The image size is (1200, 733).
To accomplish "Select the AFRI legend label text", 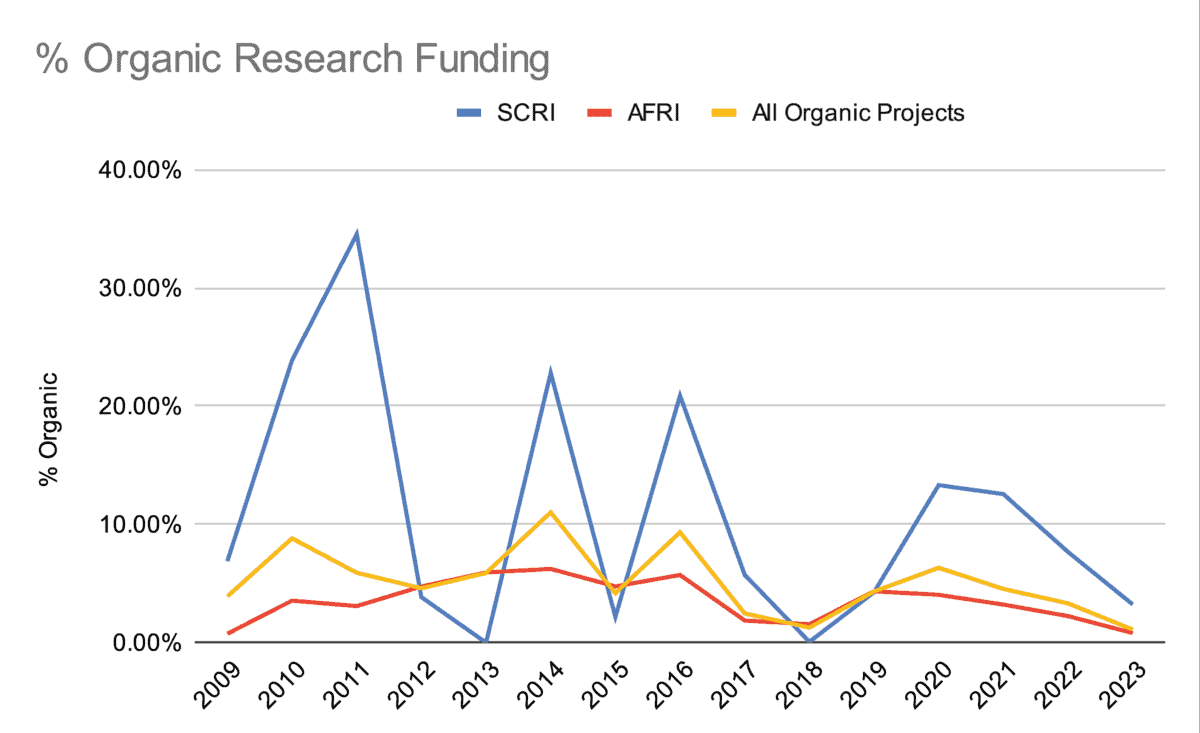I will 652,113.
